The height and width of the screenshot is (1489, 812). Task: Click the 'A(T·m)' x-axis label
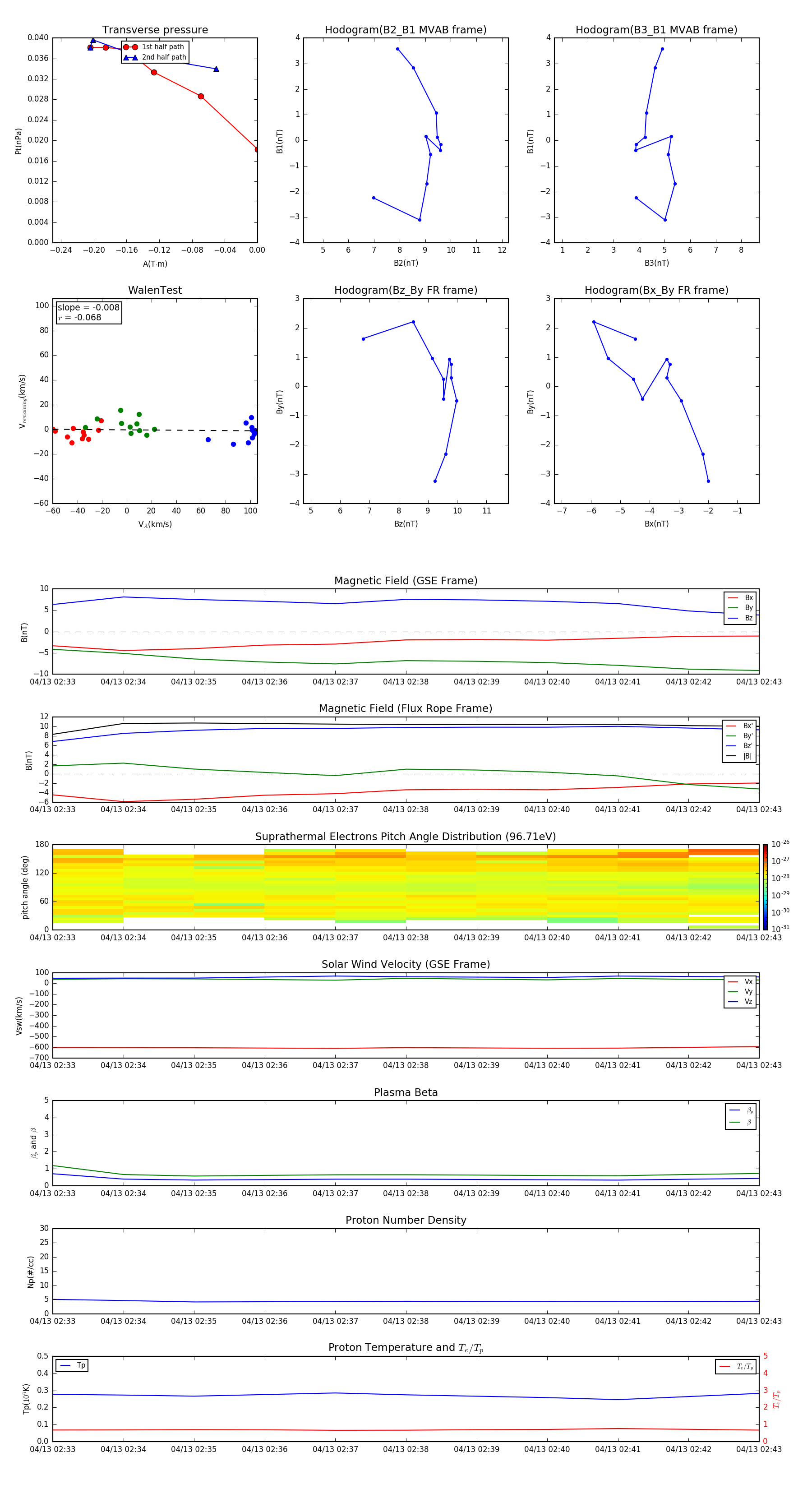155,264
